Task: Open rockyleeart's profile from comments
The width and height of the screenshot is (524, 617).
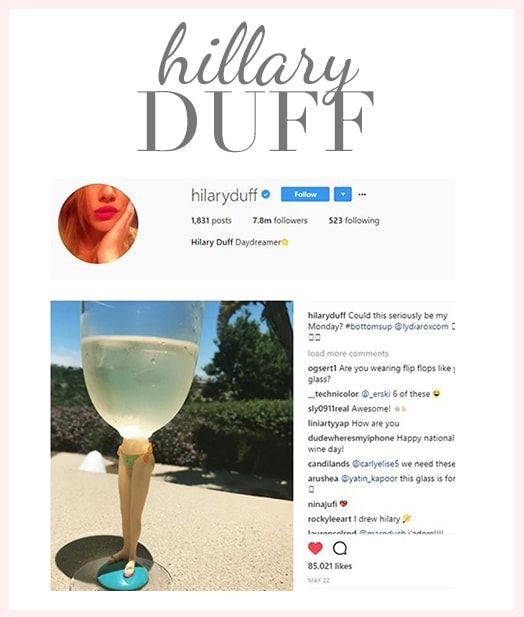Action: click(330, 519)
